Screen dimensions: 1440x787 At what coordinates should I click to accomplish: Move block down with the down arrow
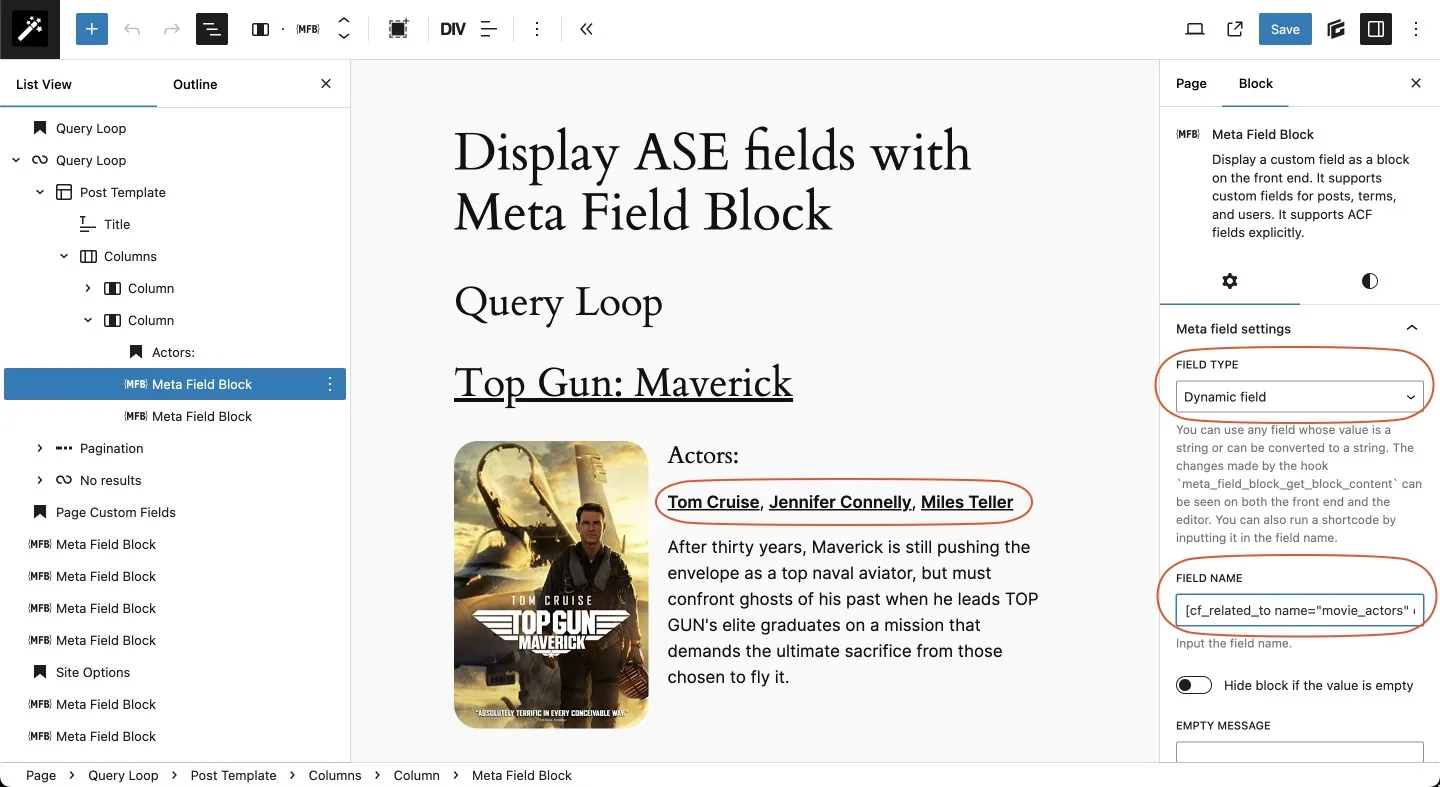point(343,36)
